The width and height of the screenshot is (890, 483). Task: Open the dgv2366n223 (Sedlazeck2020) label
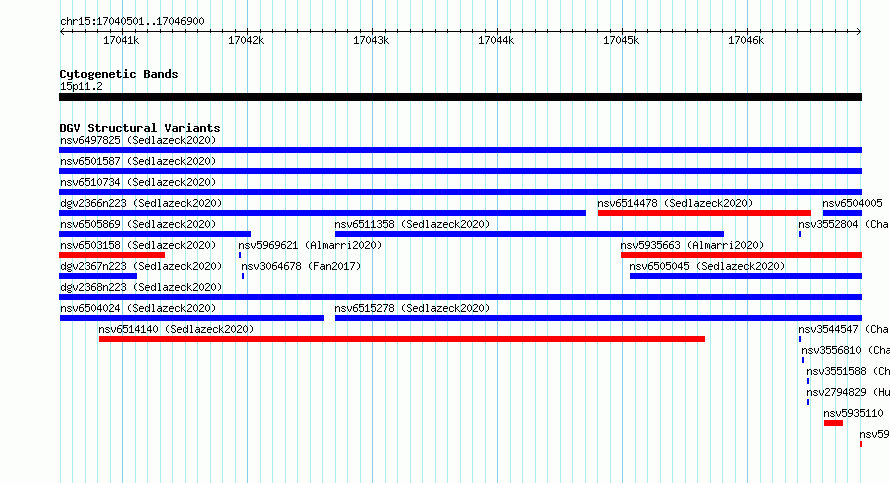pos(141,203)
